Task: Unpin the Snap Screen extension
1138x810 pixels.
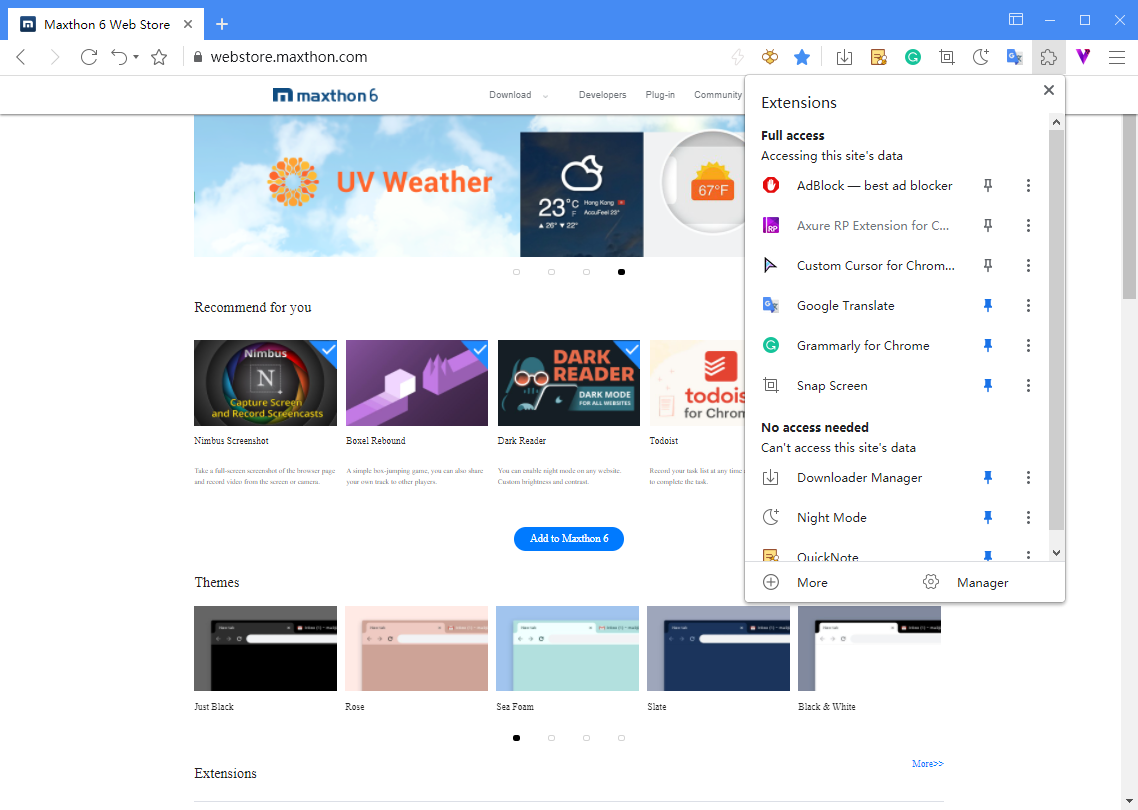Action: click(x=988, y=385)
